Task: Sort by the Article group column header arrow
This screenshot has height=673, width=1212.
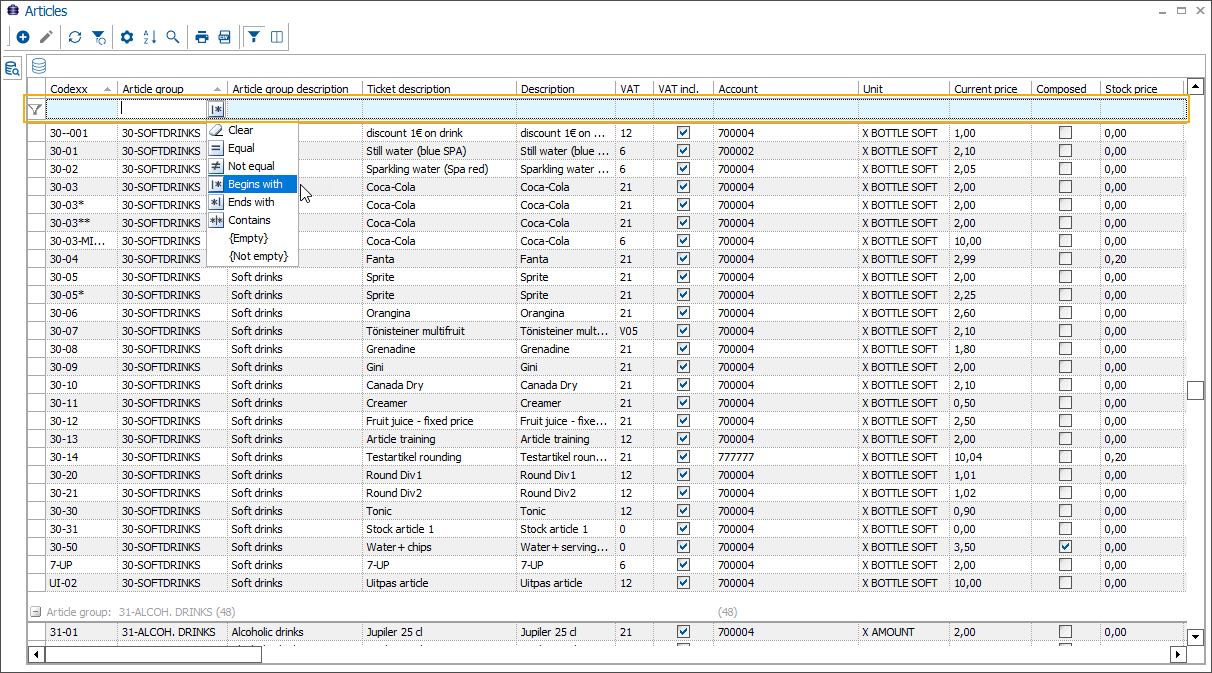Action: [x=217, y=88]
